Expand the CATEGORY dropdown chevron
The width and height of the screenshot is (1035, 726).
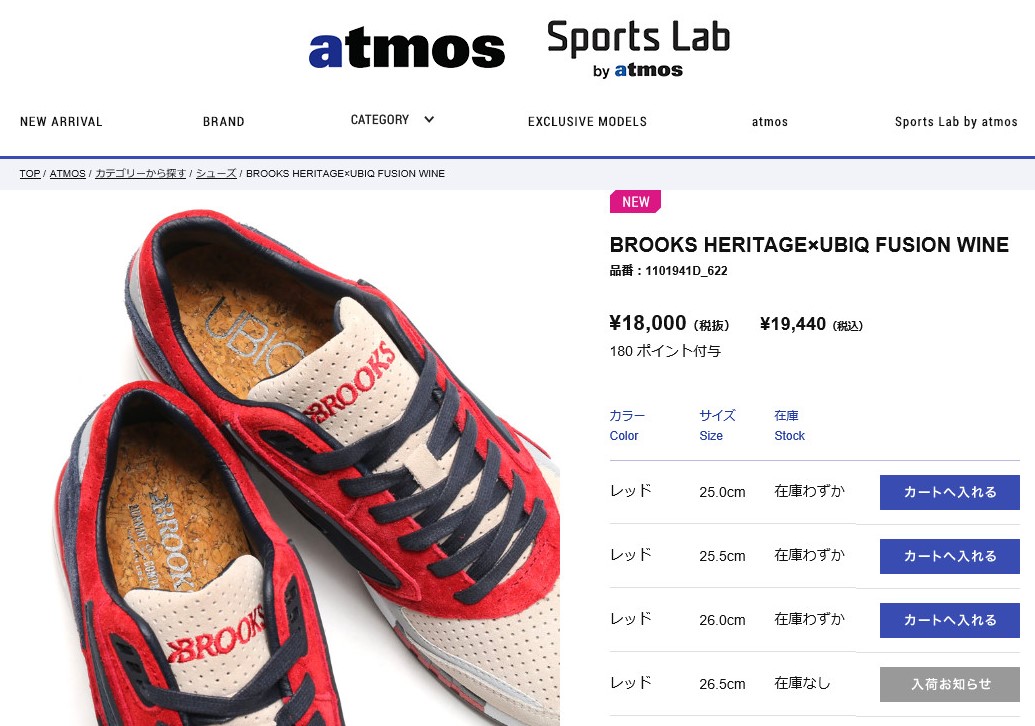[429, 119]
